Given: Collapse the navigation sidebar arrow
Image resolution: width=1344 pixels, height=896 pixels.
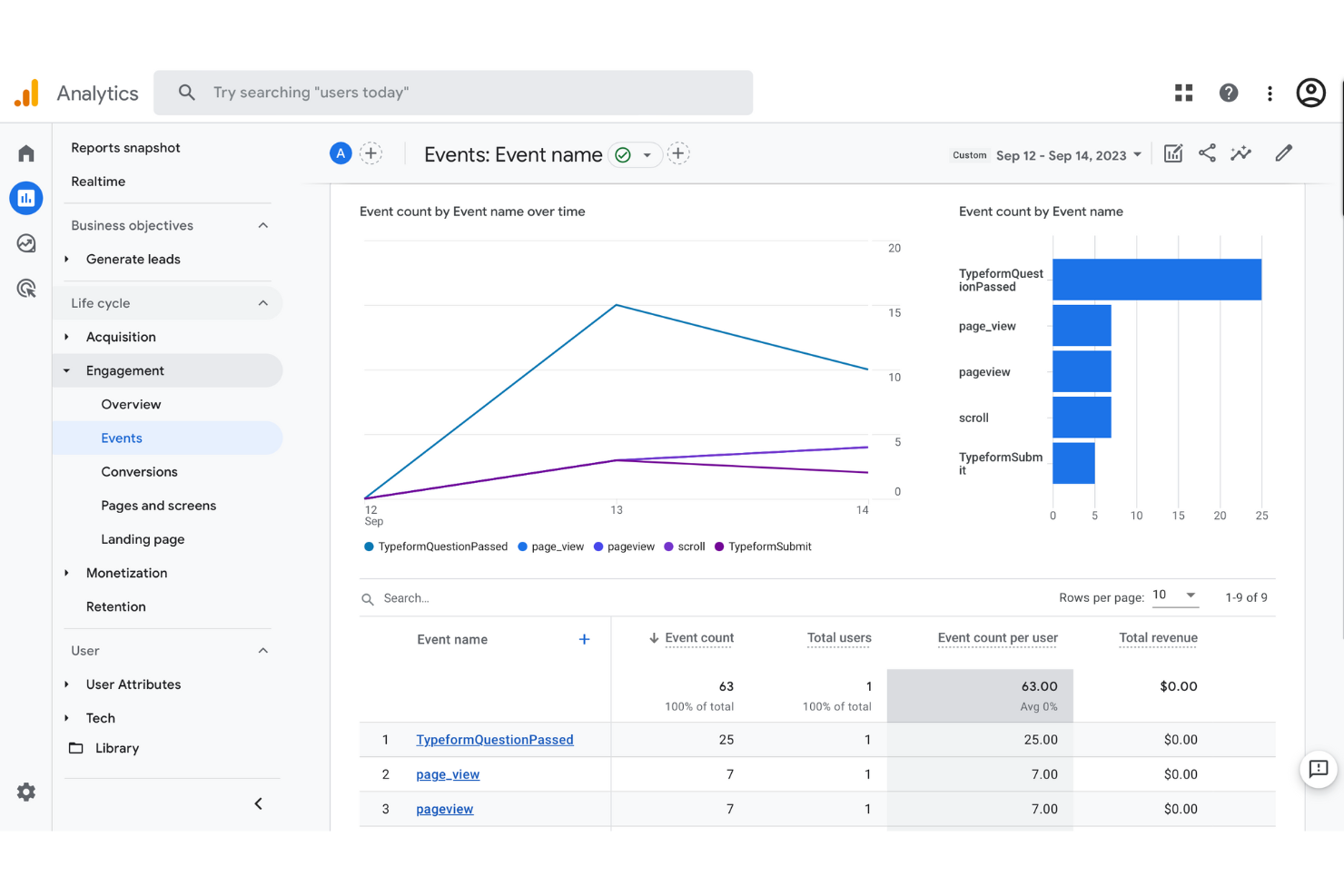Looking at the screenshot, I should (259, 803).
